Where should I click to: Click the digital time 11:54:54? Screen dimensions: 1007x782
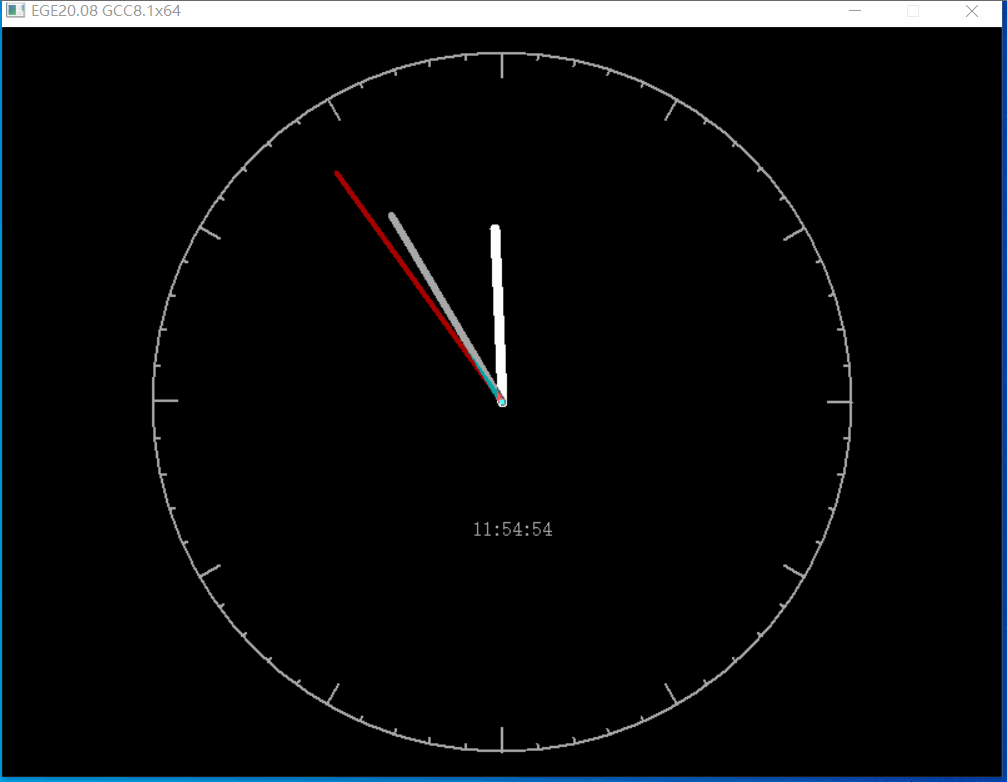pyautogui.click(x=512, y=530)
